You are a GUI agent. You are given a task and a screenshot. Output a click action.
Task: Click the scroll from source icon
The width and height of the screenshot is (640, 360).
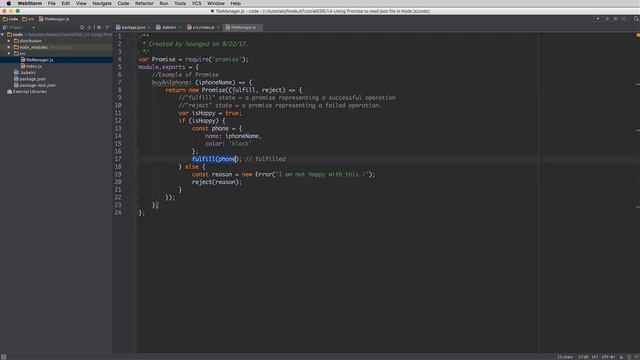[82, 27]
